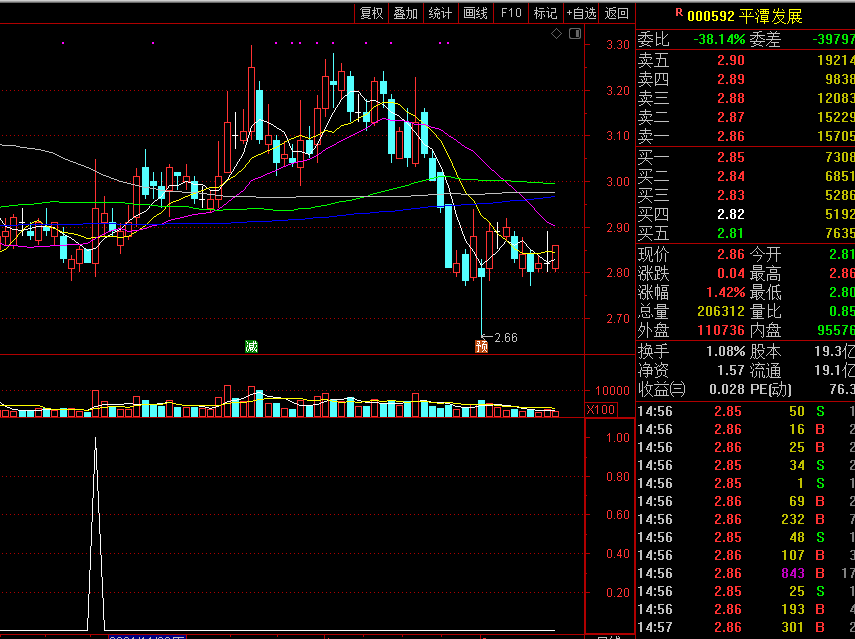Screen dimensions: 855x639
Task: Click the orange 预 marker on chart
Action: 481,346
